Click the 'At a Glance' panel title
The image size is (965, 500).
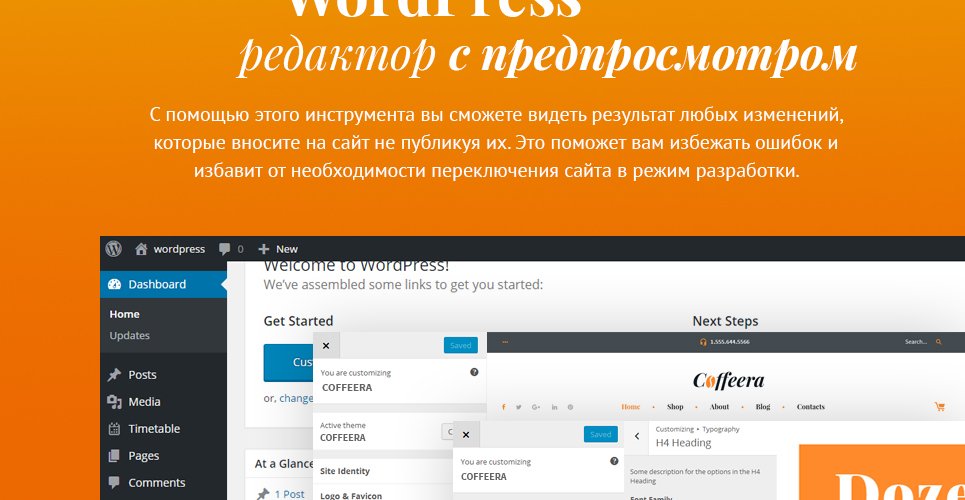[x=284, y=464]
